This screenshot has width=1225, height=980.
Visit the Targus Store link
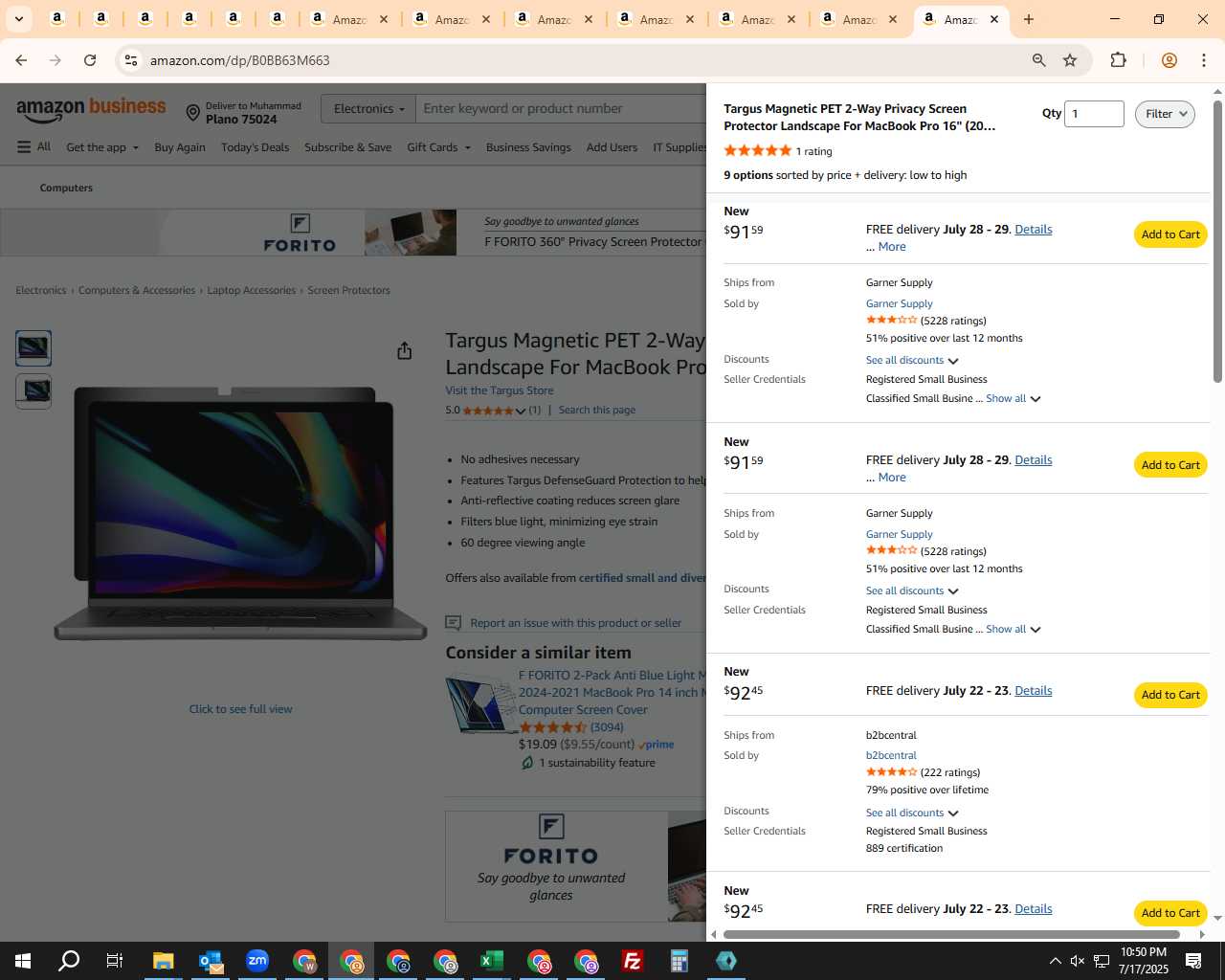pos(500,390)
